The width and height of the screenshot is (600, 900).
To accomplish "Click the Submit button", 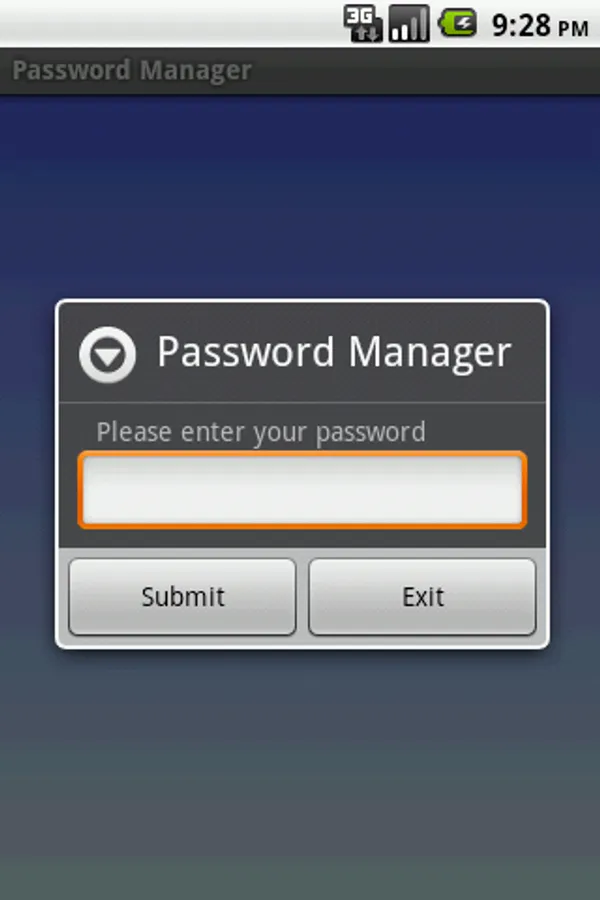I will 183,597.
